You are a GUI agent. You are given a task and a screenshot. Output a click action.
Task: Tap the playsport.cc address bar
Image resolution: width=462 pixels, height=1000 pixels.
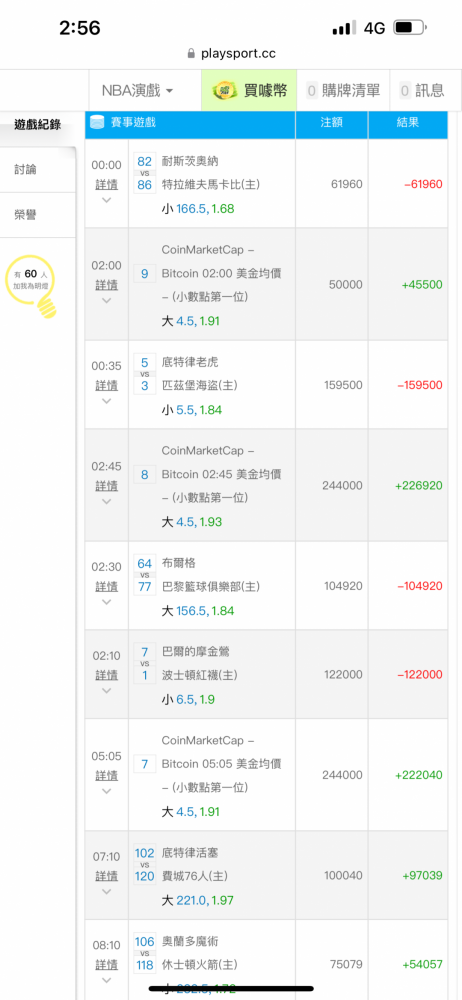231,54
